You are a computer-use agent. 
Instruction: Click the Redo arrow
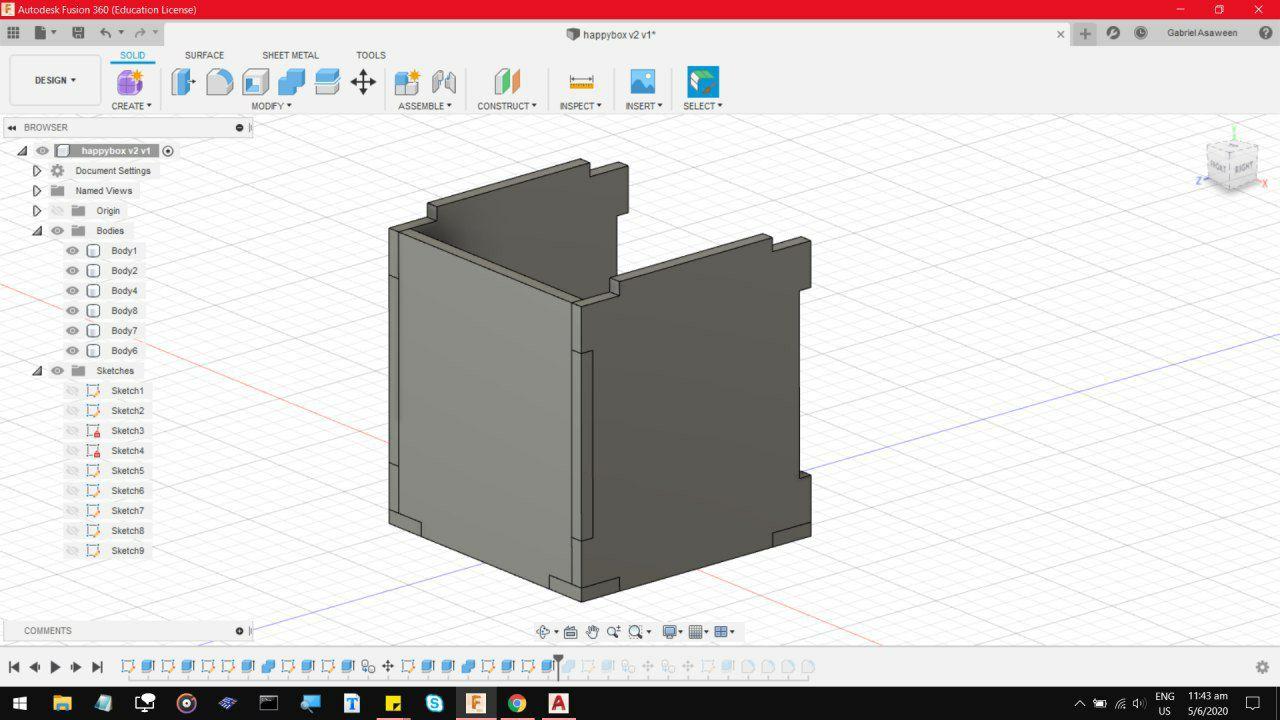coord(141,33)
